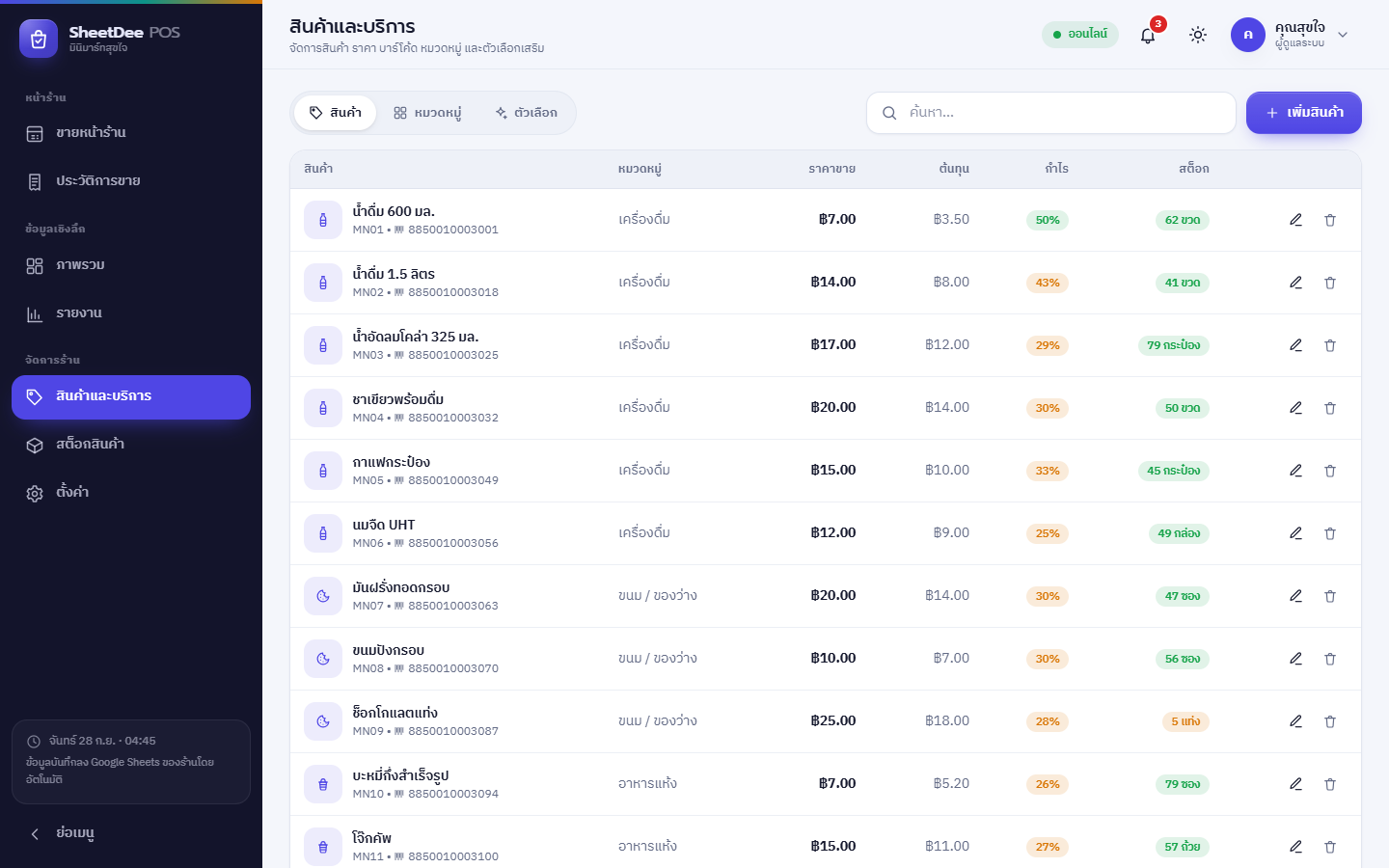Click the เพิ่มสินค้า button

[x=1304, y=113]
